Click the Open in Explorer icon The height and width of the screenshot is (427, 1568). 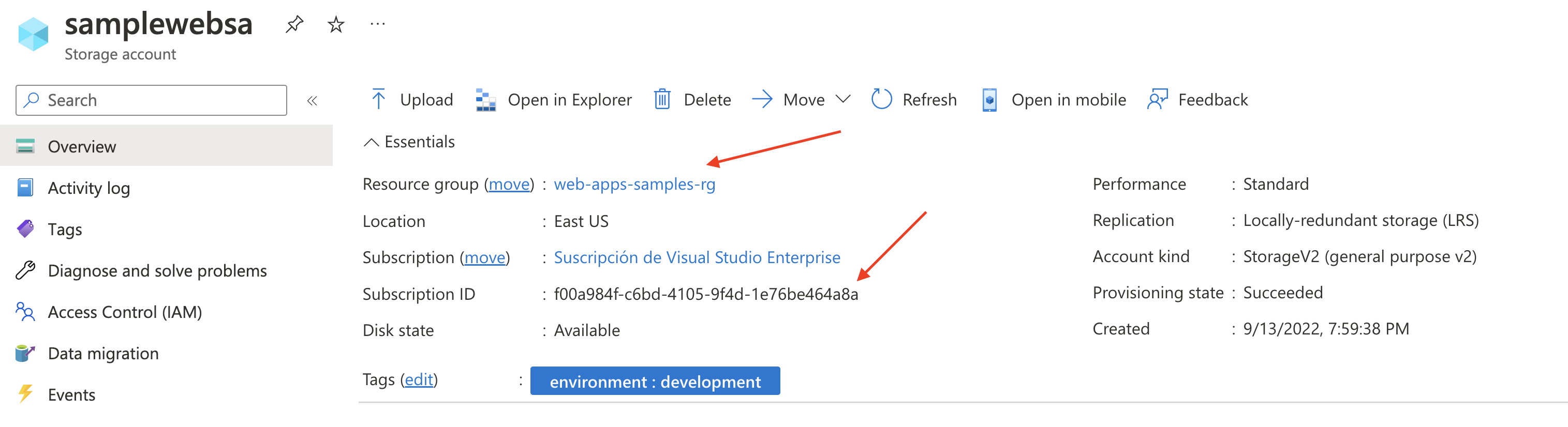pyautogui.click(x=485, y=100)
